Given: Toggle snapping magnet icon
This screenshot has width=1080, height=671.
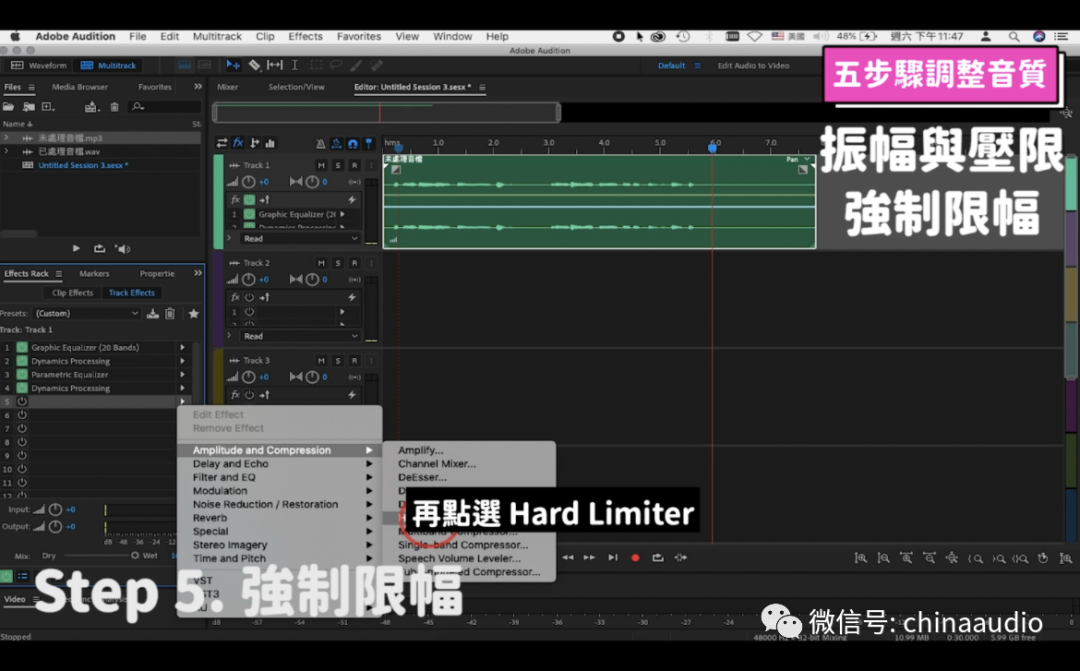Looking at the screenshot, I should [353, 143].
